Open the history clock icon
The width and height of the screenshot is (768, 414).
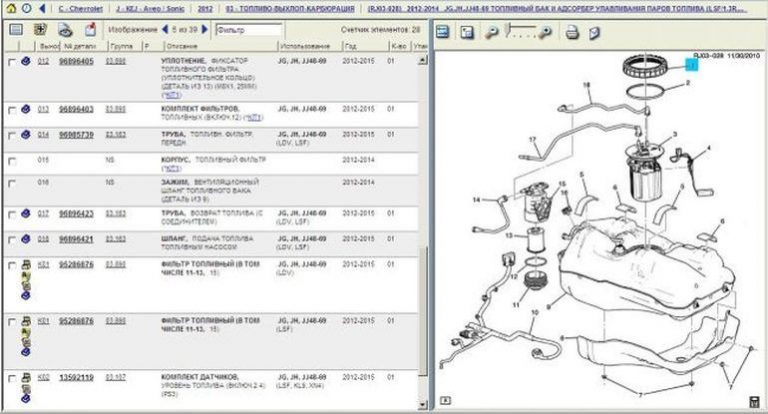tap(24, 7)
